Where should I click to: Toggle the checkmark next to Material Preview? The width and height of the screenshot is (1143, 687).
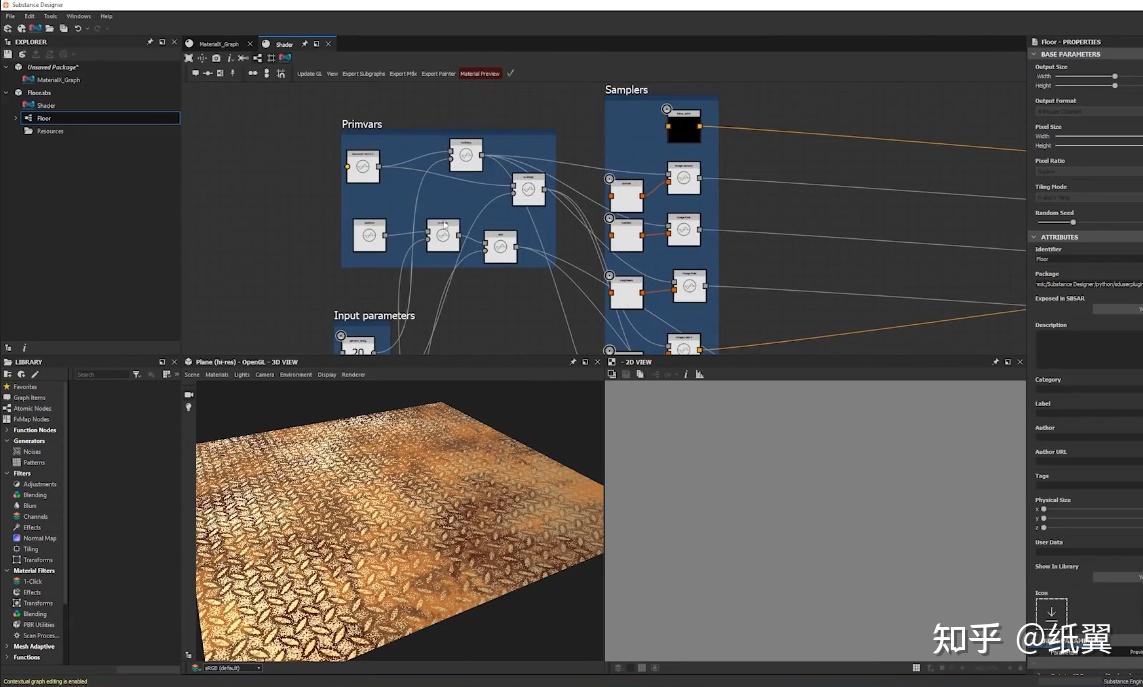pos(511,72)
